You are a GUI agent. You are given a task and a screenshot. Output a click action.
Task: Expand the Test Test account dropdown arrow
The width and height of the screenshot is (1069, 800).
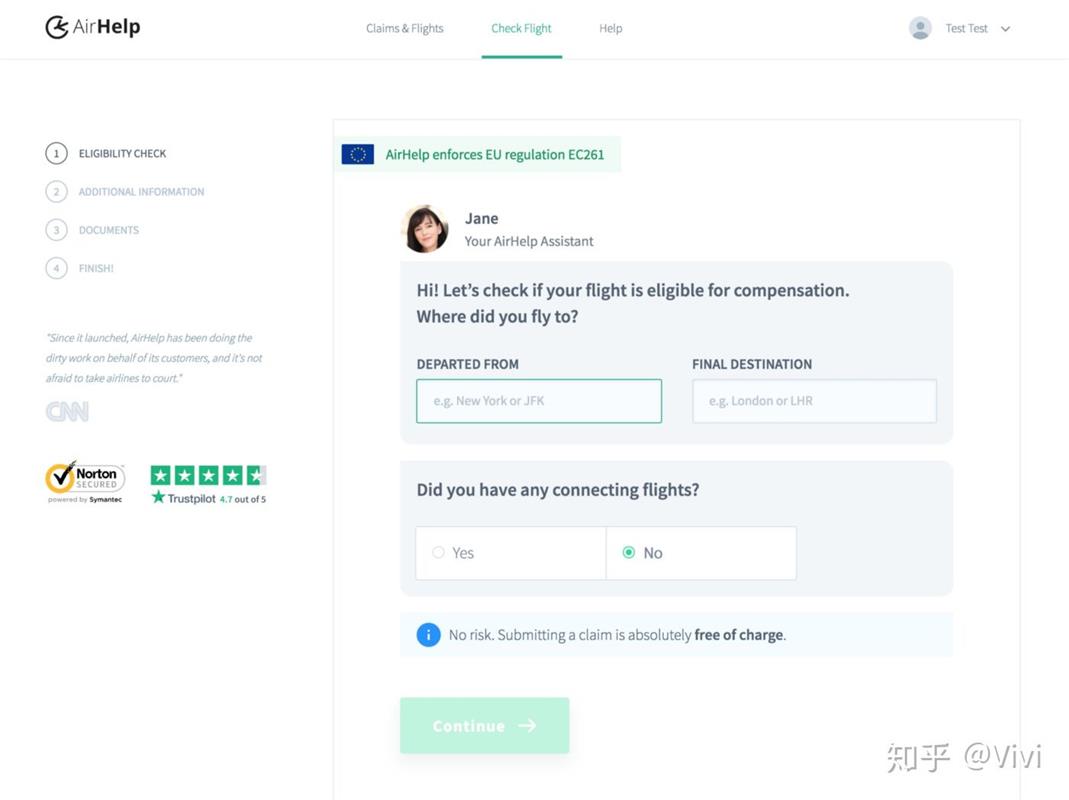point(1006,29)
